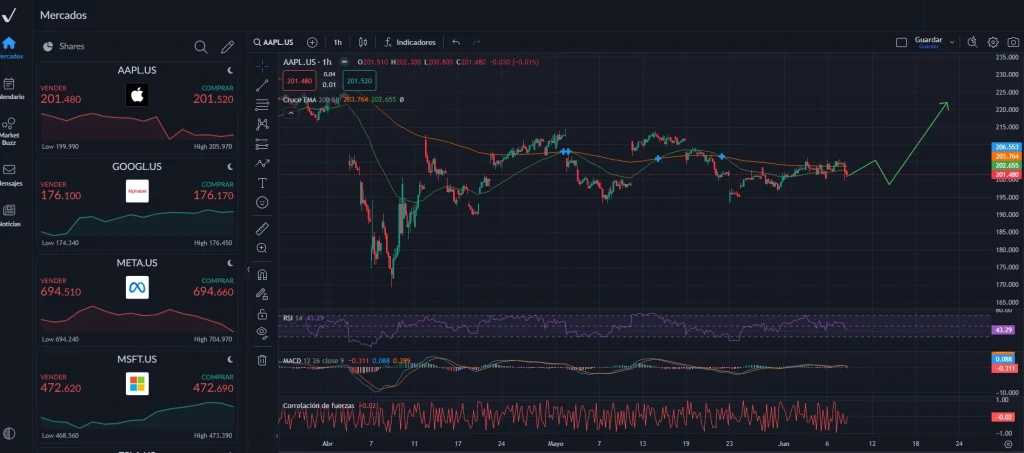Click the red 201.480 sell button on chart
The width and height of the screenshot is (1024, 453).
[x=300, y=80]
